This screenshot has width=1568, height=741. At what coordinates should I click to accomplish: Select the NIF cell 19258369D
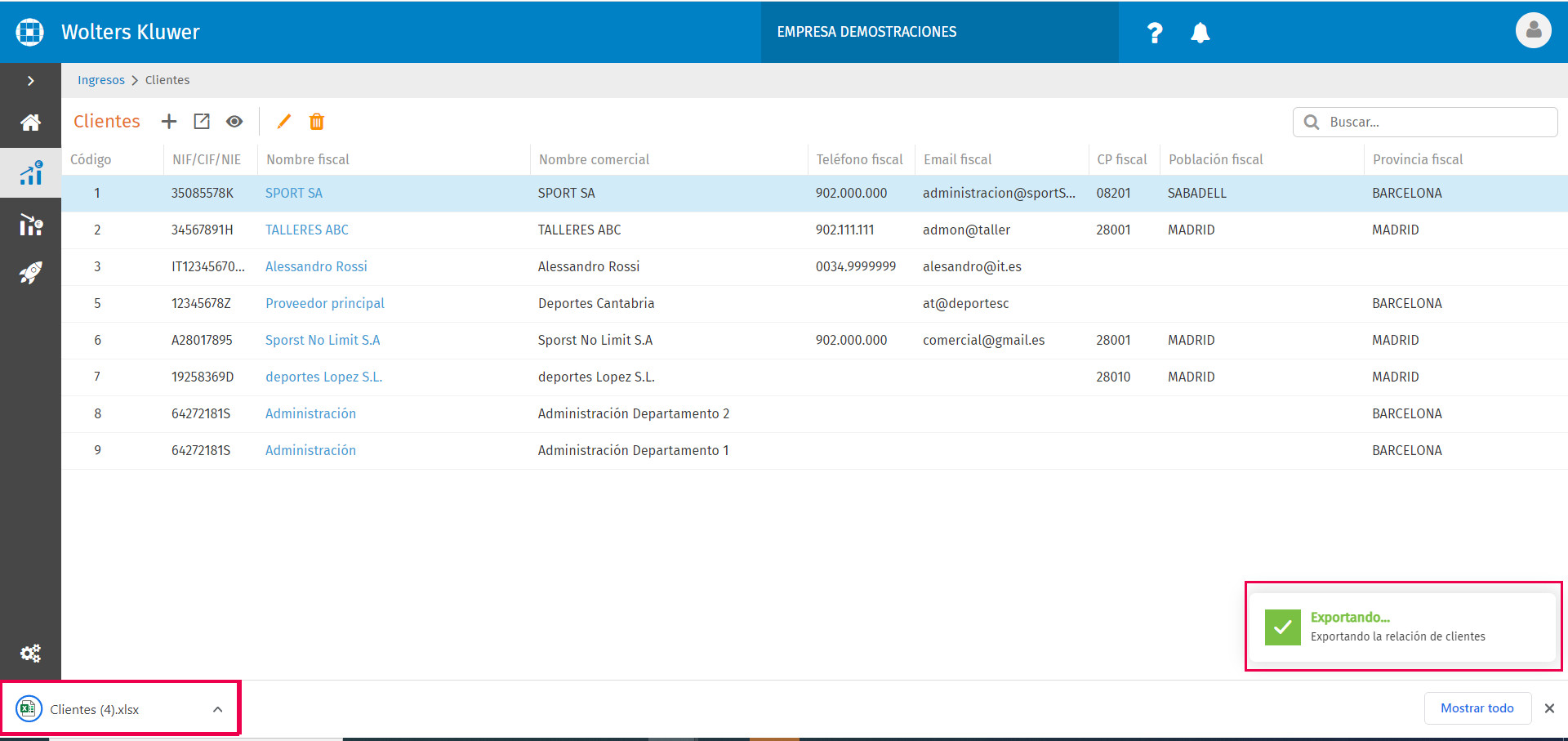(x=203, y=377)
